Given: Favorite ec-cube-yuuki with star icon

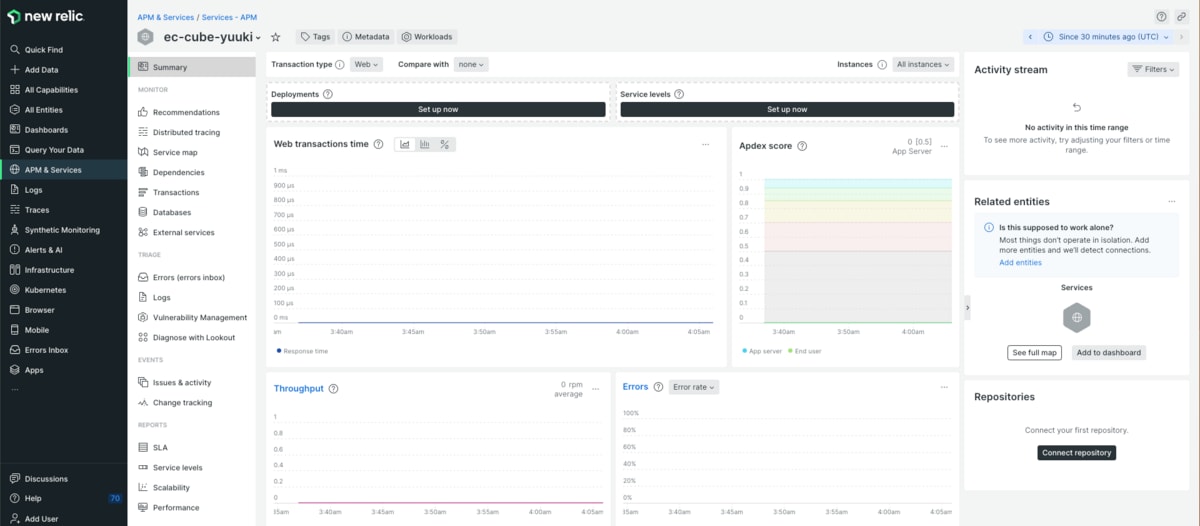Looking at the screenshot, I should [275, 37].
